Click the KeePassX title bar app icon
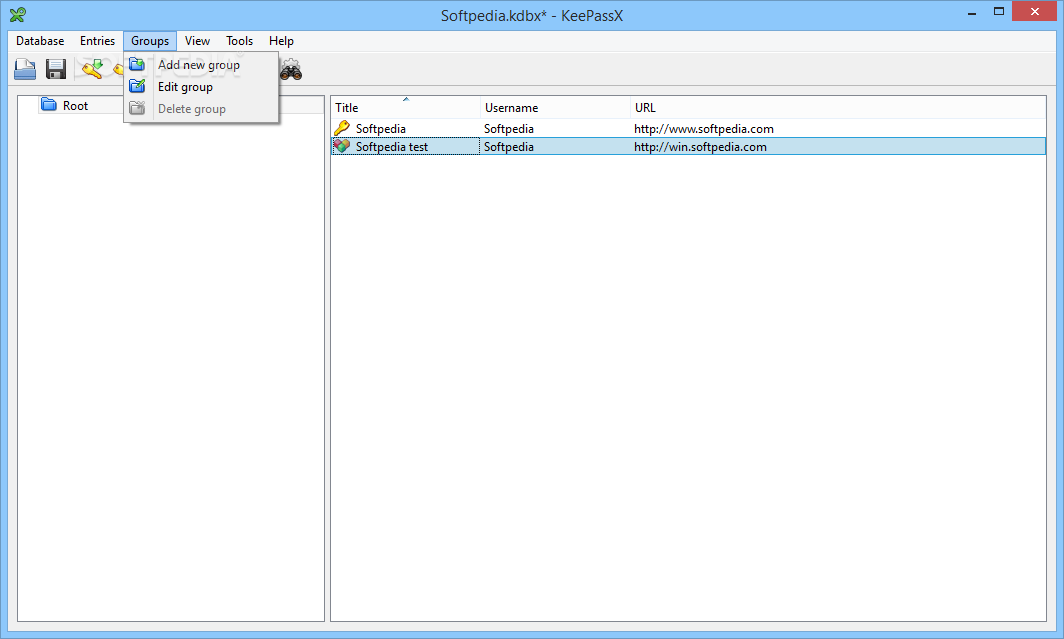 point(18,14)
